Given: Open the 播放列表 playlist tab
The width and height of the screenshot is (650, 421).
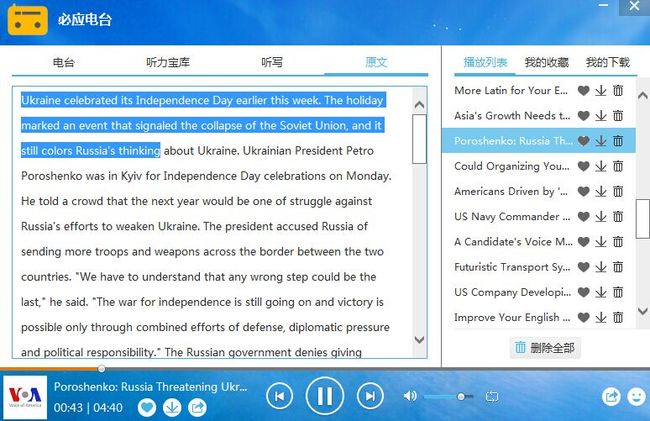Looking at the screenshot, I should coord(485,63).
